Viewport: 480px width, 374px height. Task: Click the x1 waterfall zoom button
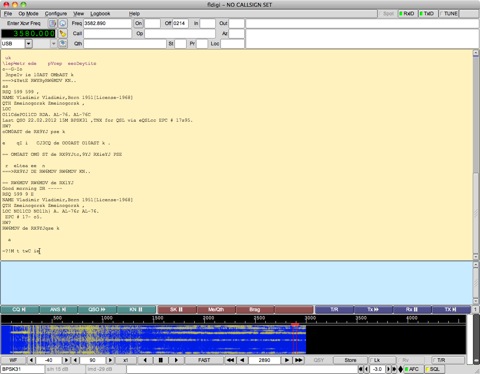click(126, 360)
